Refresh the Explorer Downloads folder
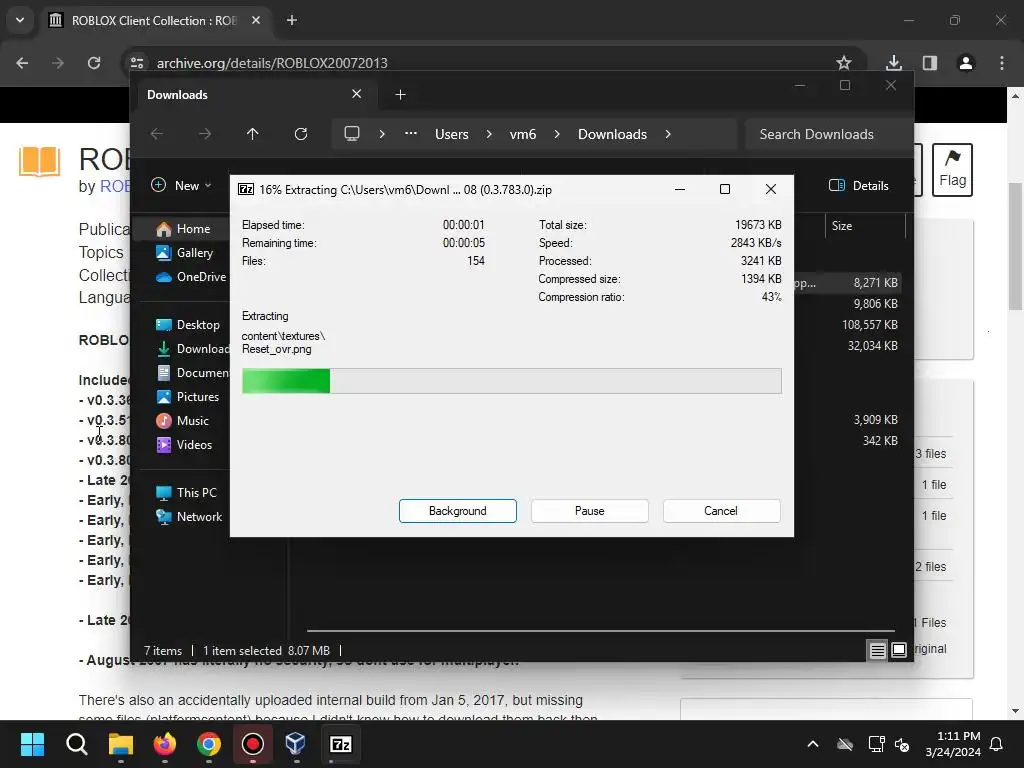The image size is (1024, 768). pos(301,134)
